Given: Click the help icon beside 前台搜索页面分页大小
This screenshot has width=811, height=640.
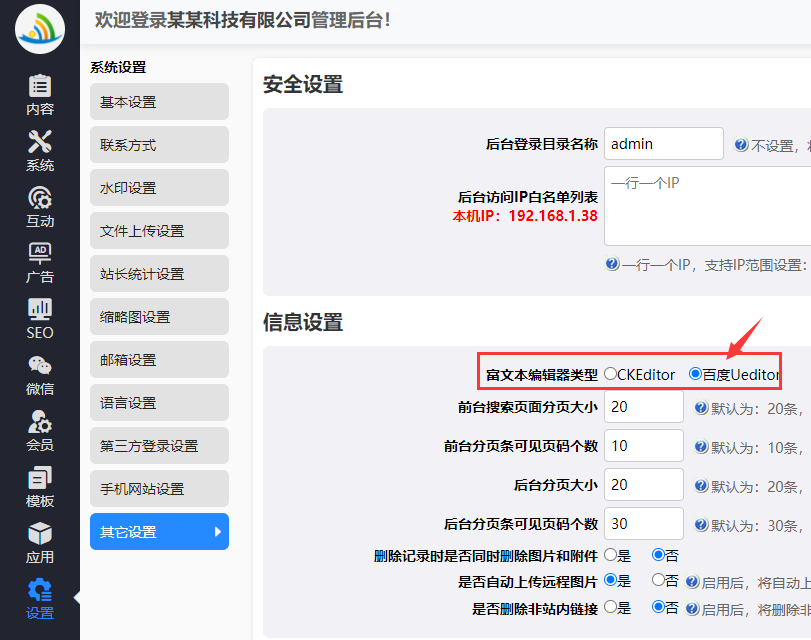Looking at the screenshot, I should click(x=702, y=408).
